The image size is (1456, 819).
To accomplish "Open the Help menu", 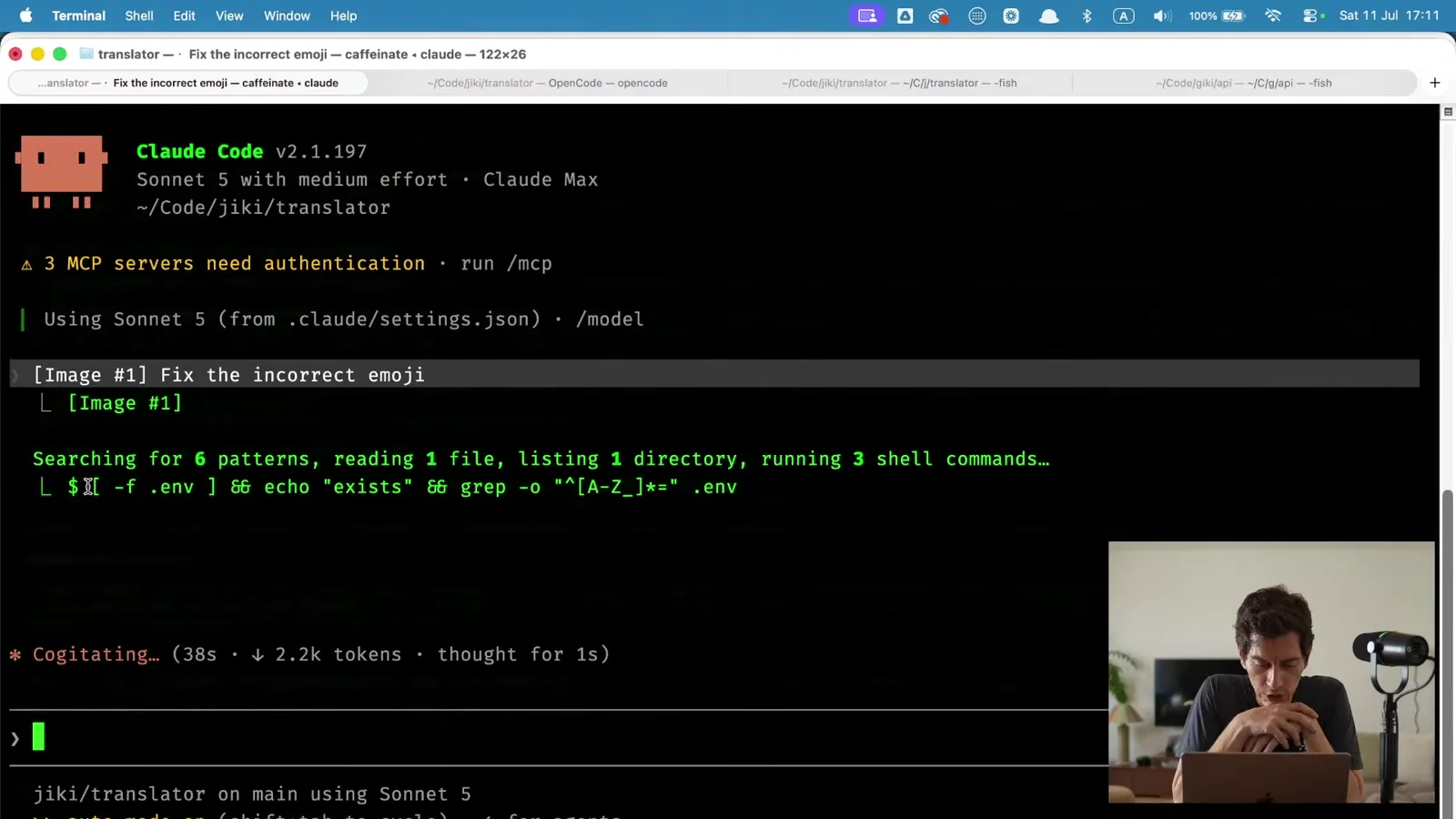I will [x=343, y=15].
